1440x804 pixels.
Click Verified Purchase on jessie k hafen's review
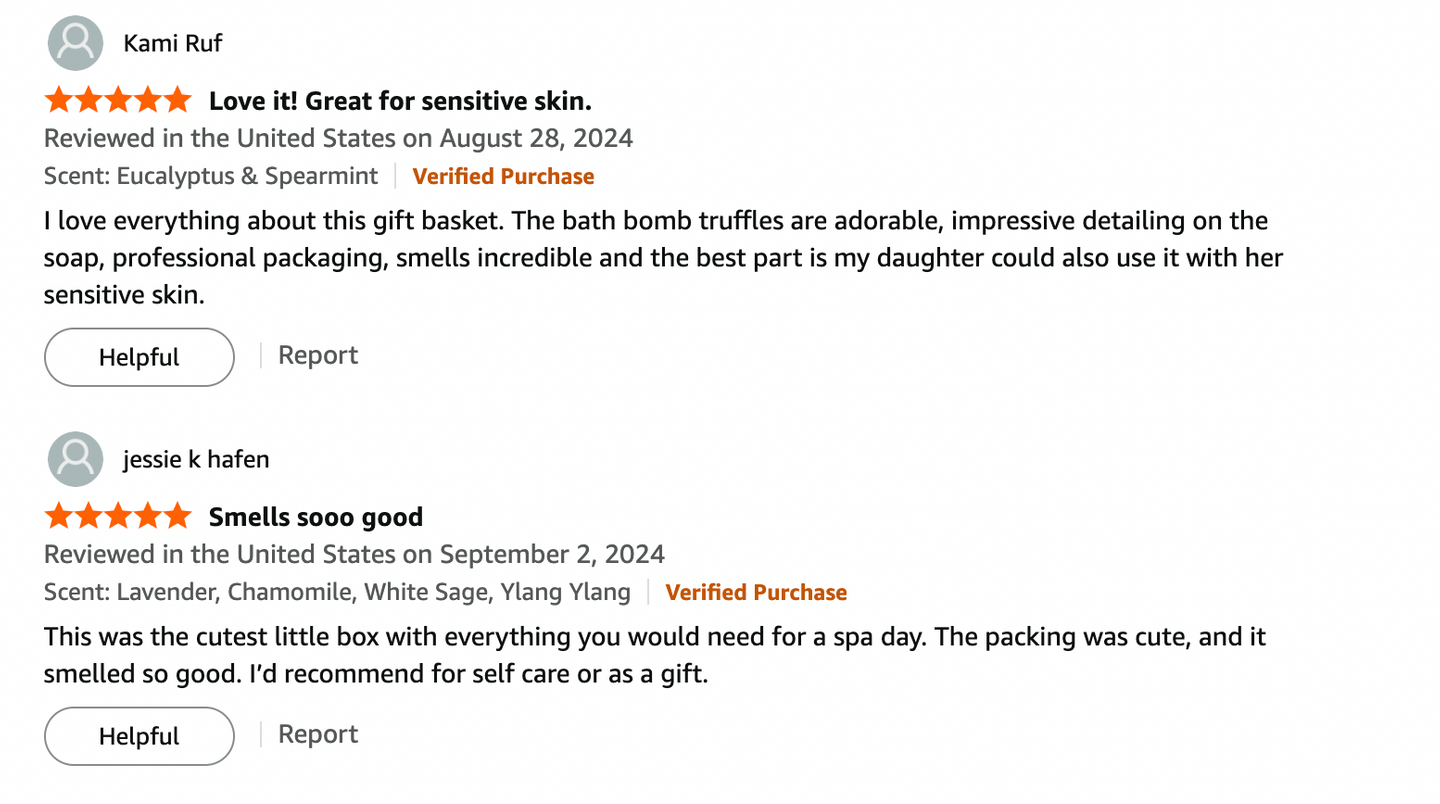756,592
